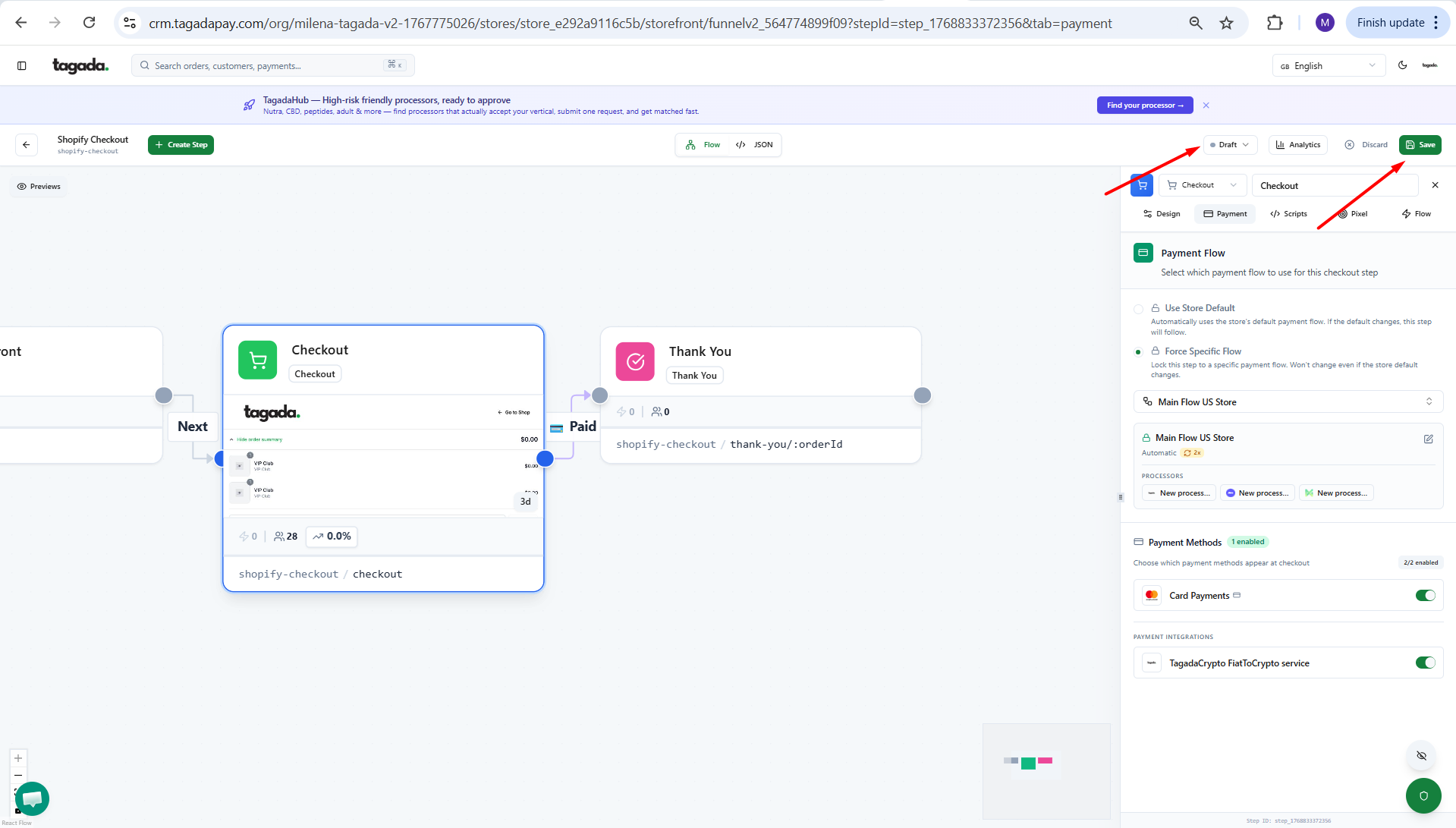Open the Draft status dropdown
This screenshot has height=828, width=1456.
coord(1229,145)
